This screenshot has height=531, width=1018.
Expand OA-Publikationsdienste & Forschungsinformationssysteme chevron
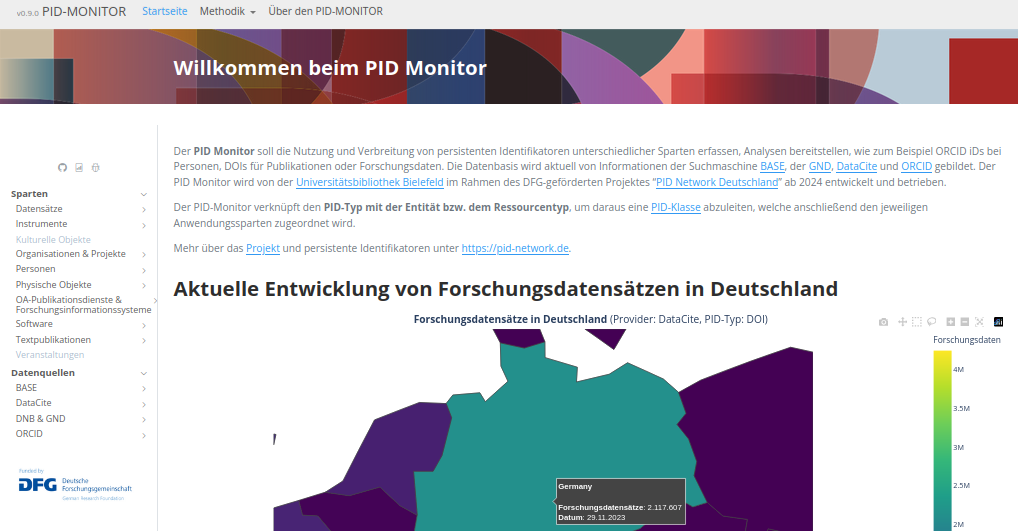coord(155,301)
